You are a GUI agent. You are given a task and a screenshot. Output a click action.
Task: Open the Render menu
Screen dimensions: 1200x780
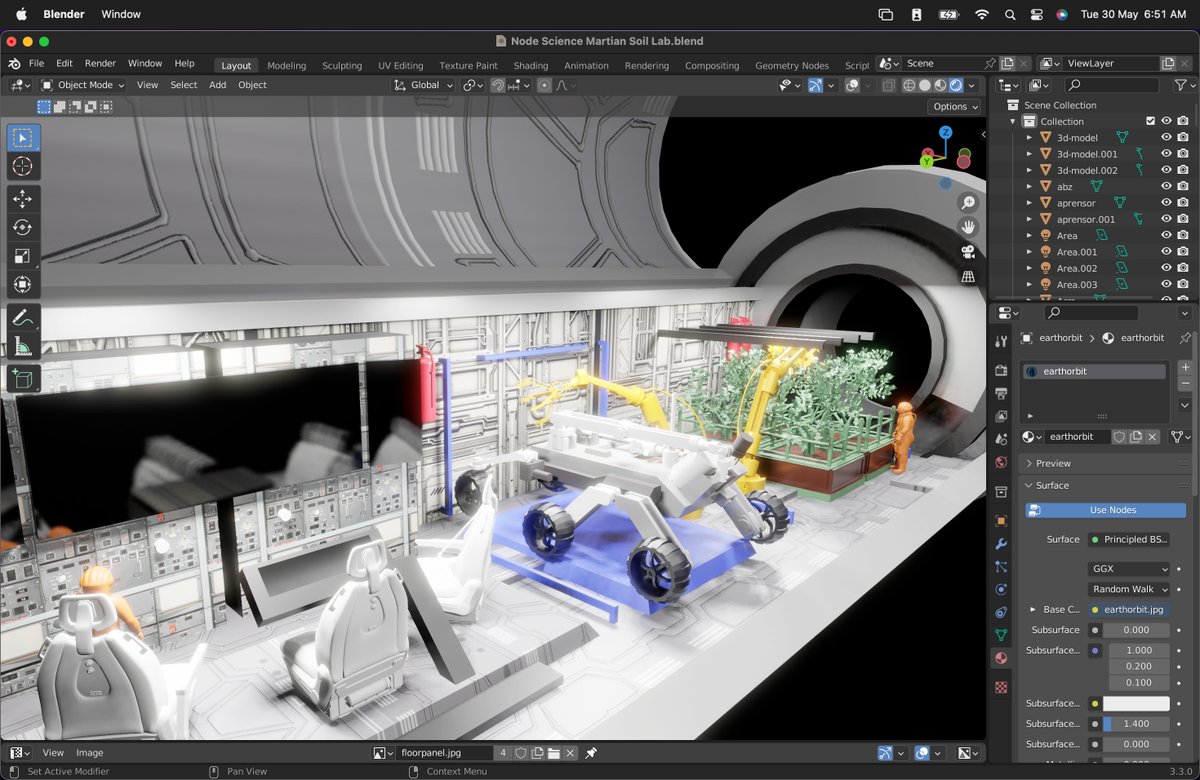(100, 63)
